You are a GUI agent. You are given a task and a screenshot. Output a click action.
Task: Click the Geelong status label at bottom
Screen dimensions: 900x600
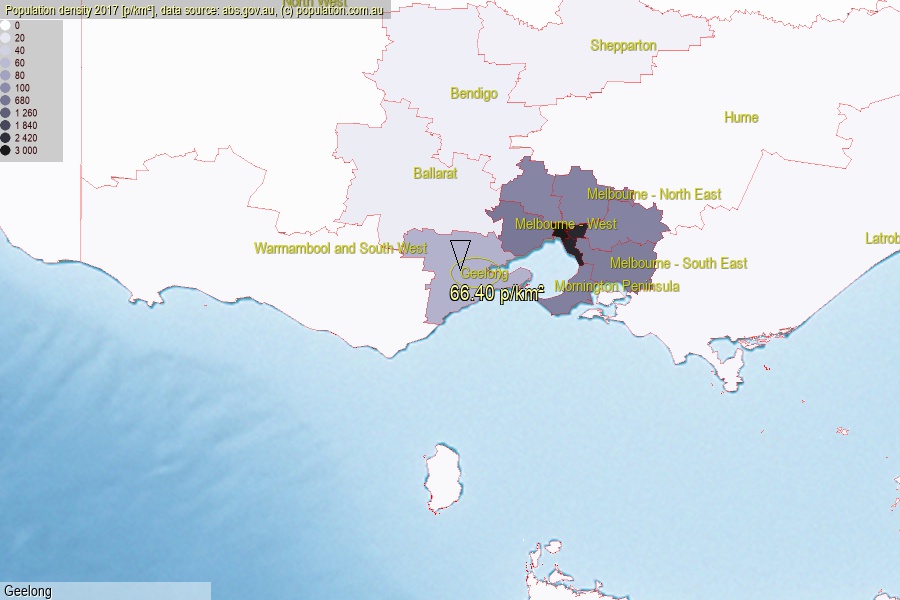click(x=28, y=591)
